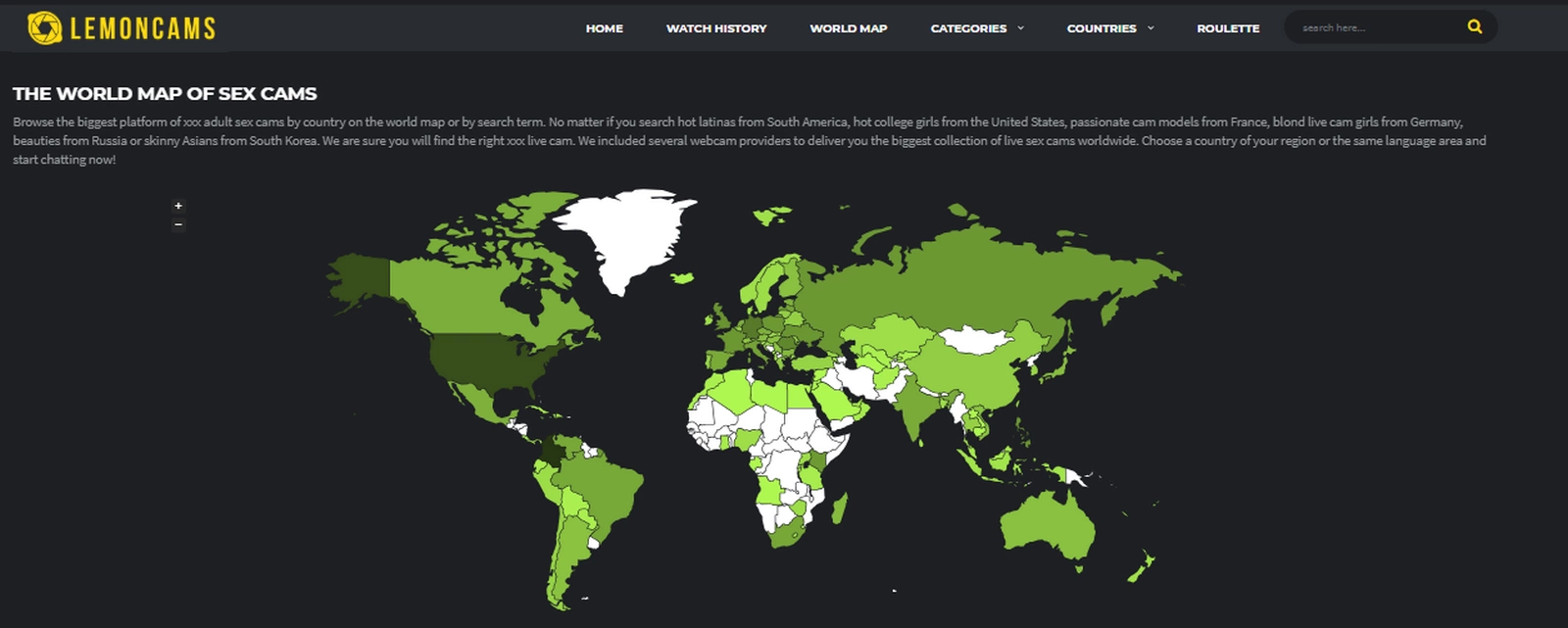The width and height of the screenshot is (1568, 628).
Task: Select the World Map nav item
Action: coord(848,28)
